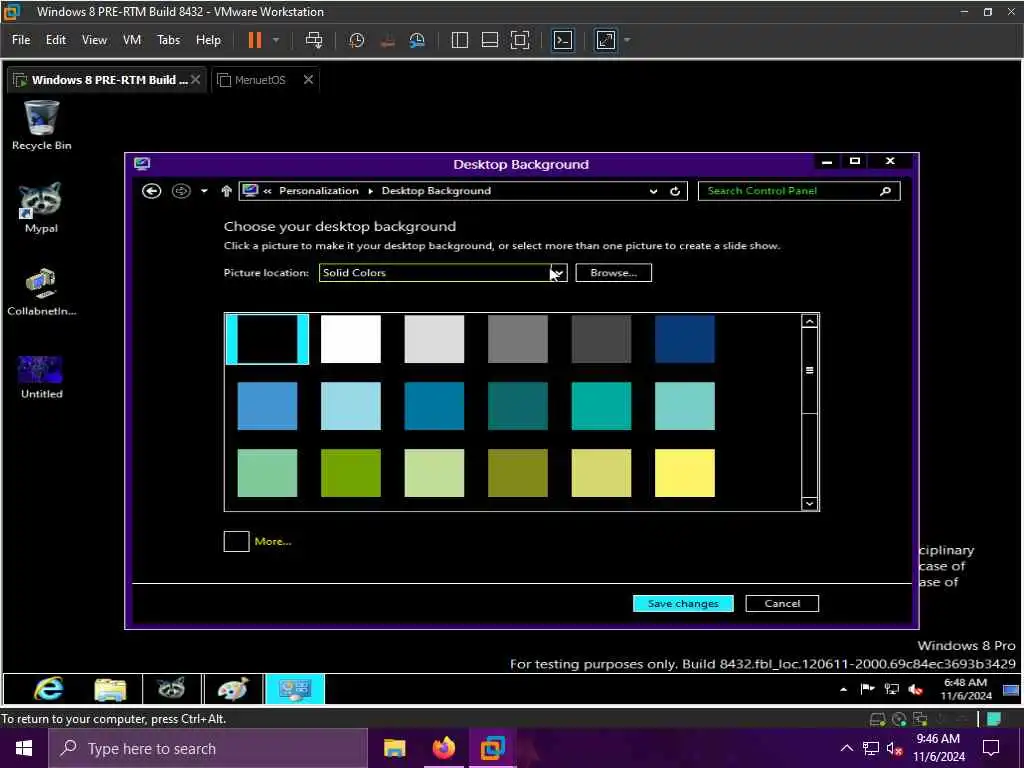Viewport: 1024px width, 768px height.
Task: Open the Tabs menu in VMware
Action: point(168,40)
